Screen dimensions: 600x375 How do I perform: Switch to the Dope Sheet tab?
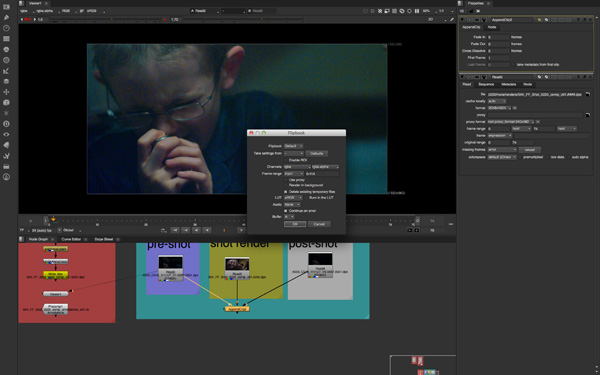pos(104,239)
